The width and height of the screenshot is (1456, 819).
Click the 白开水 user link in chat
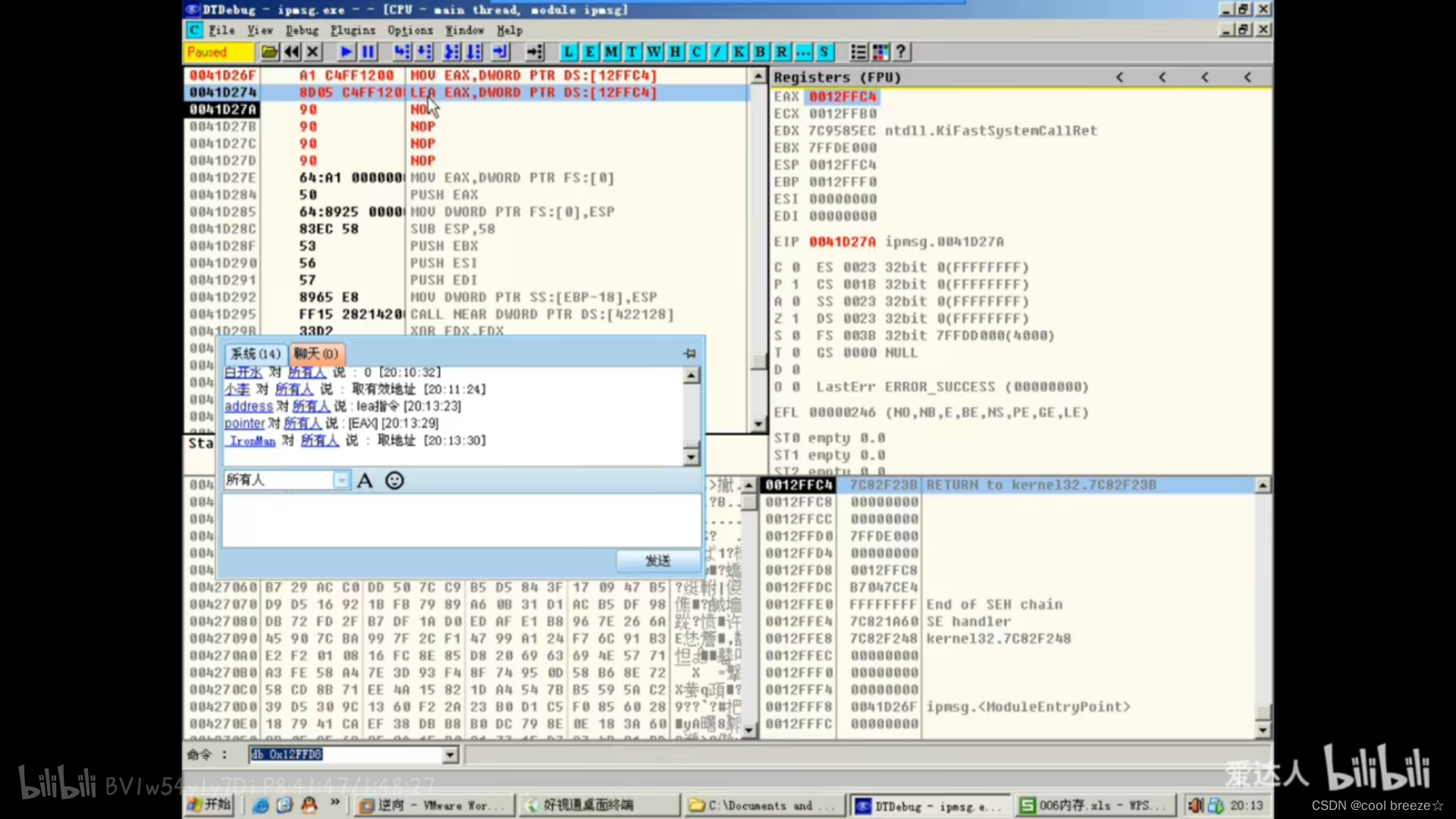pos(243,372)
